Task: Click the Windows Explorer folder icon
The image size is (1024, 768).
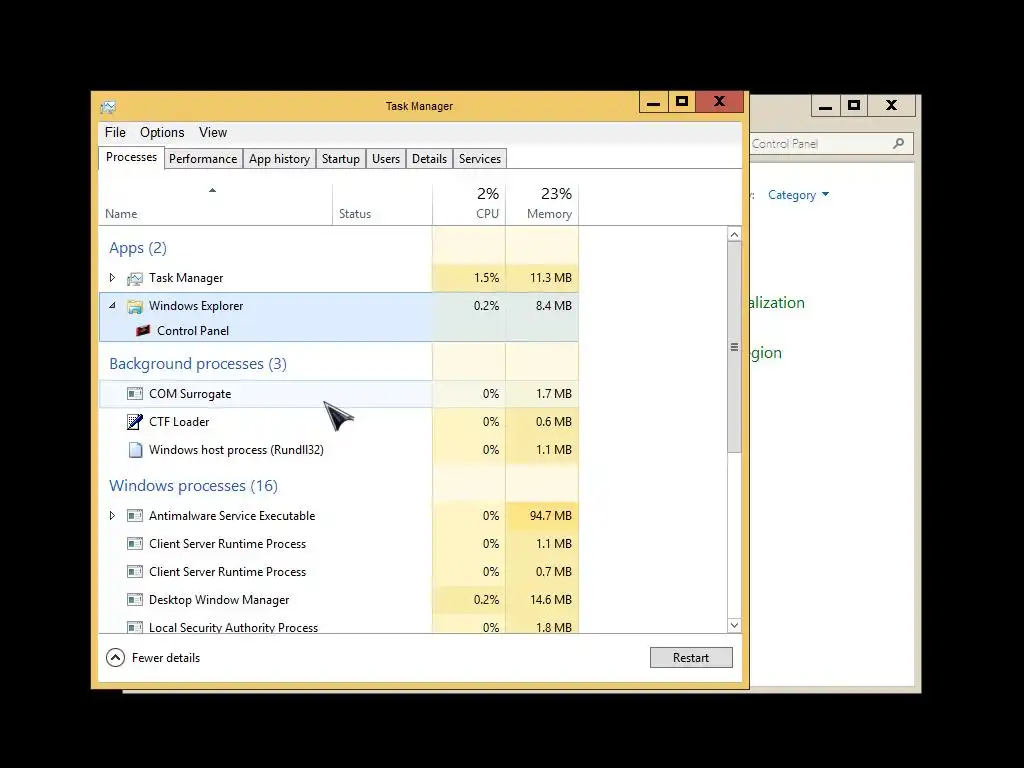Action: click(135, 306)
